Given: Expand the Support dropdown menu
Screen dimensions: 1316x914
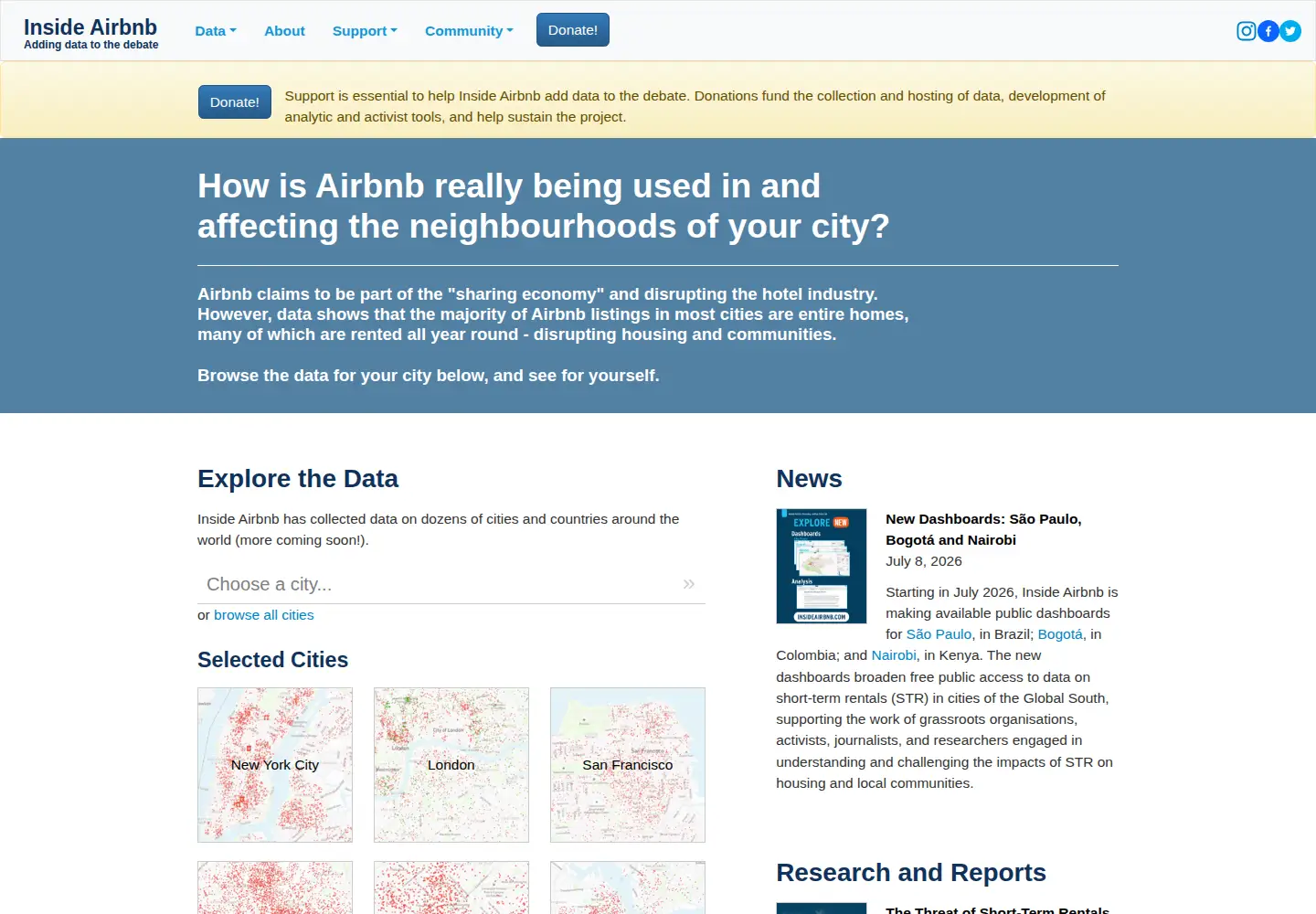Looking at the screenshot, I should click(365, 30).
